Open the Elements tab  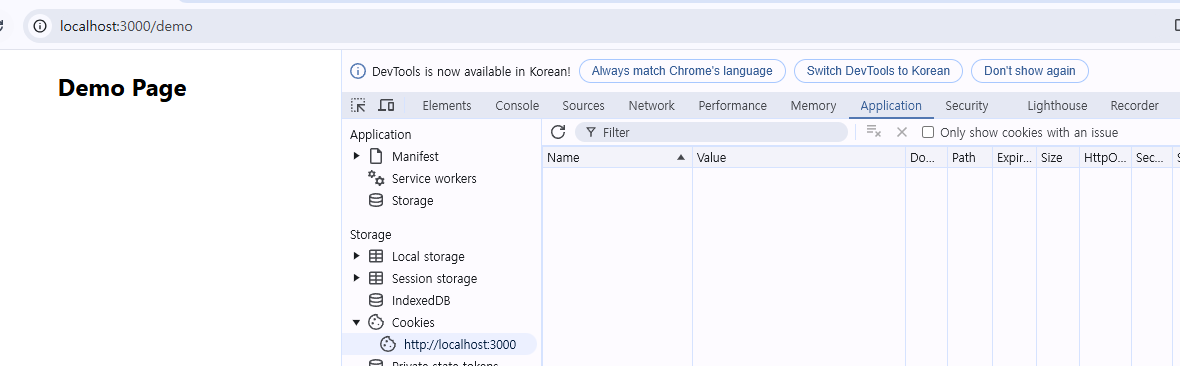click(x=447, y=105)
